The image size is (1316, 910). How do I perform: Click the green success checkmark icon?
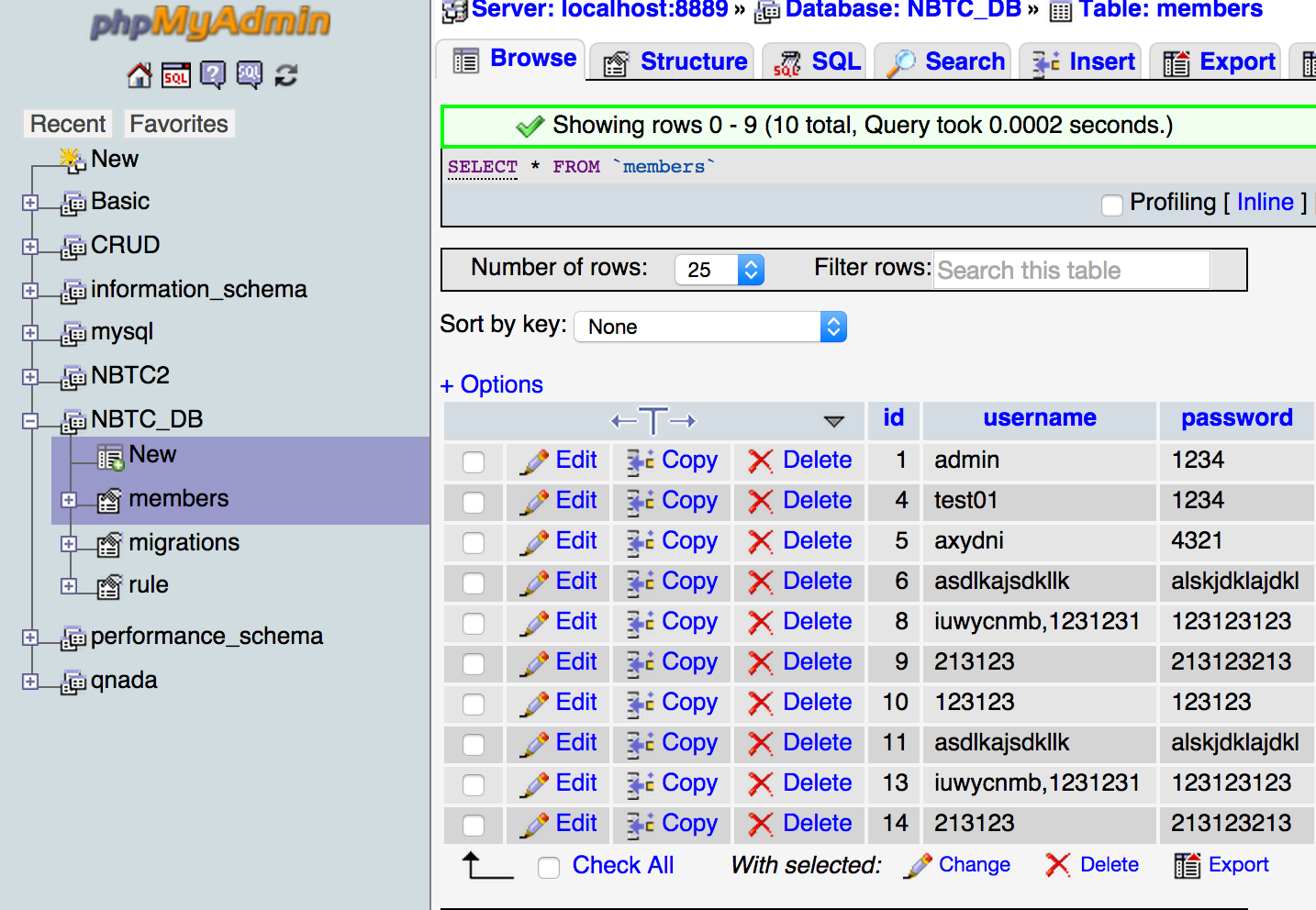530,127
